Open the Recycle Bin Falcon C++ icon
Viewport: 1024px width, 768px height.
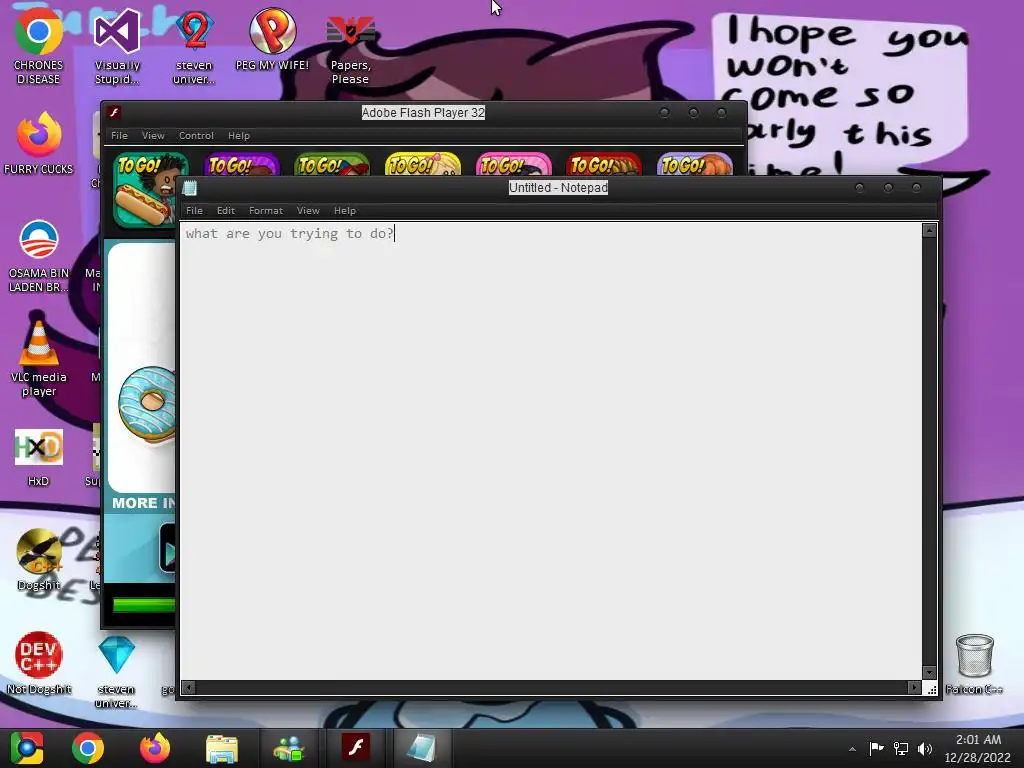[x=974, y=664]
